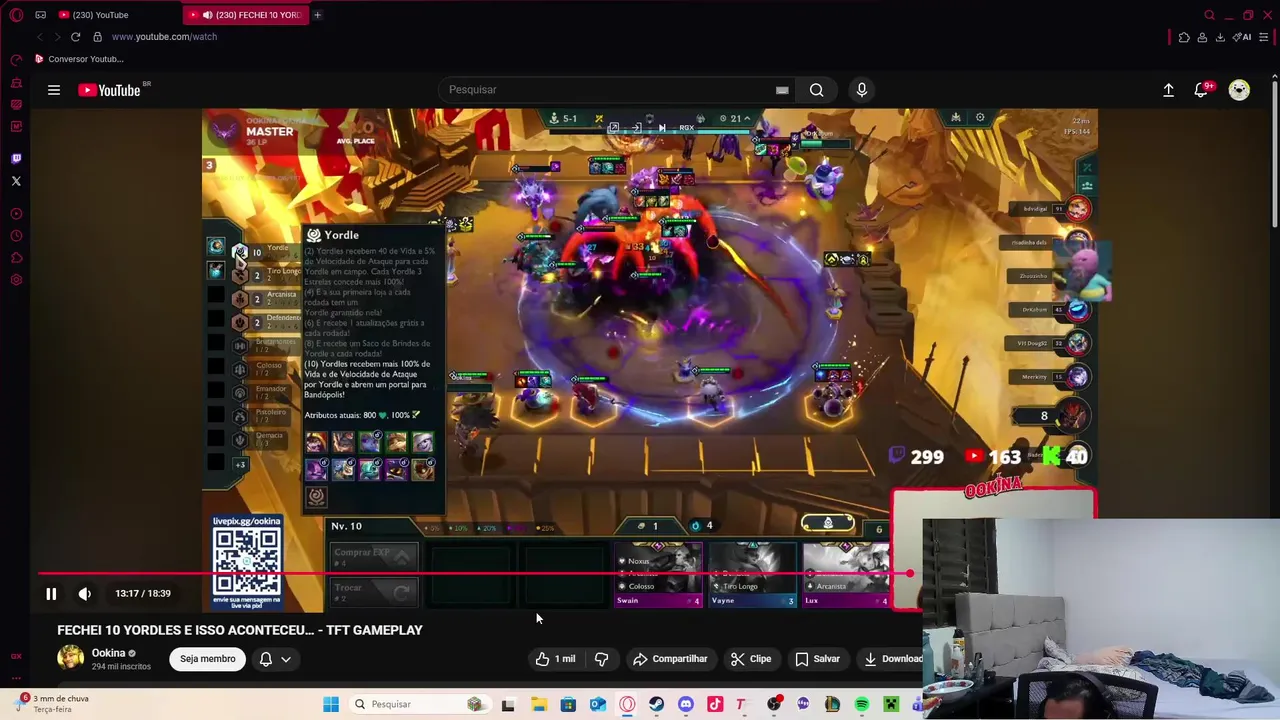The image size is (1280, 720).
Task: Like the video with thumbs up
Action: 555,659
